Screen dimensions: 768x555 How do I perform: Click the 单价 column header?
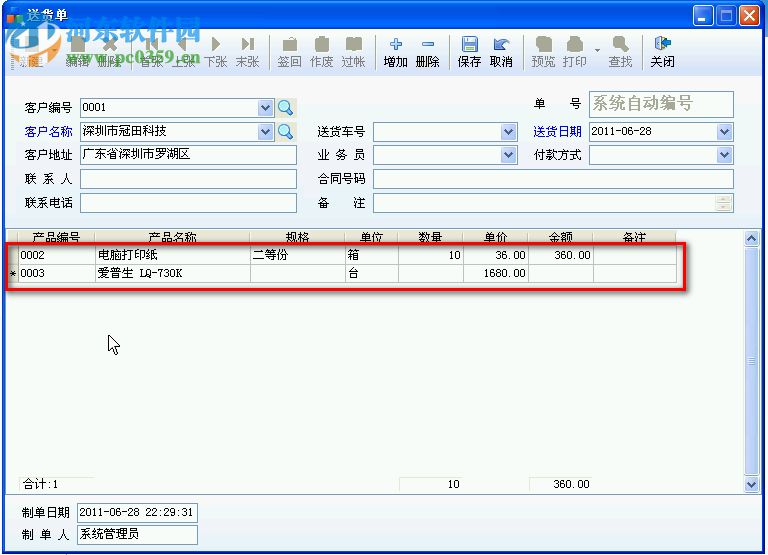(496, 238)
